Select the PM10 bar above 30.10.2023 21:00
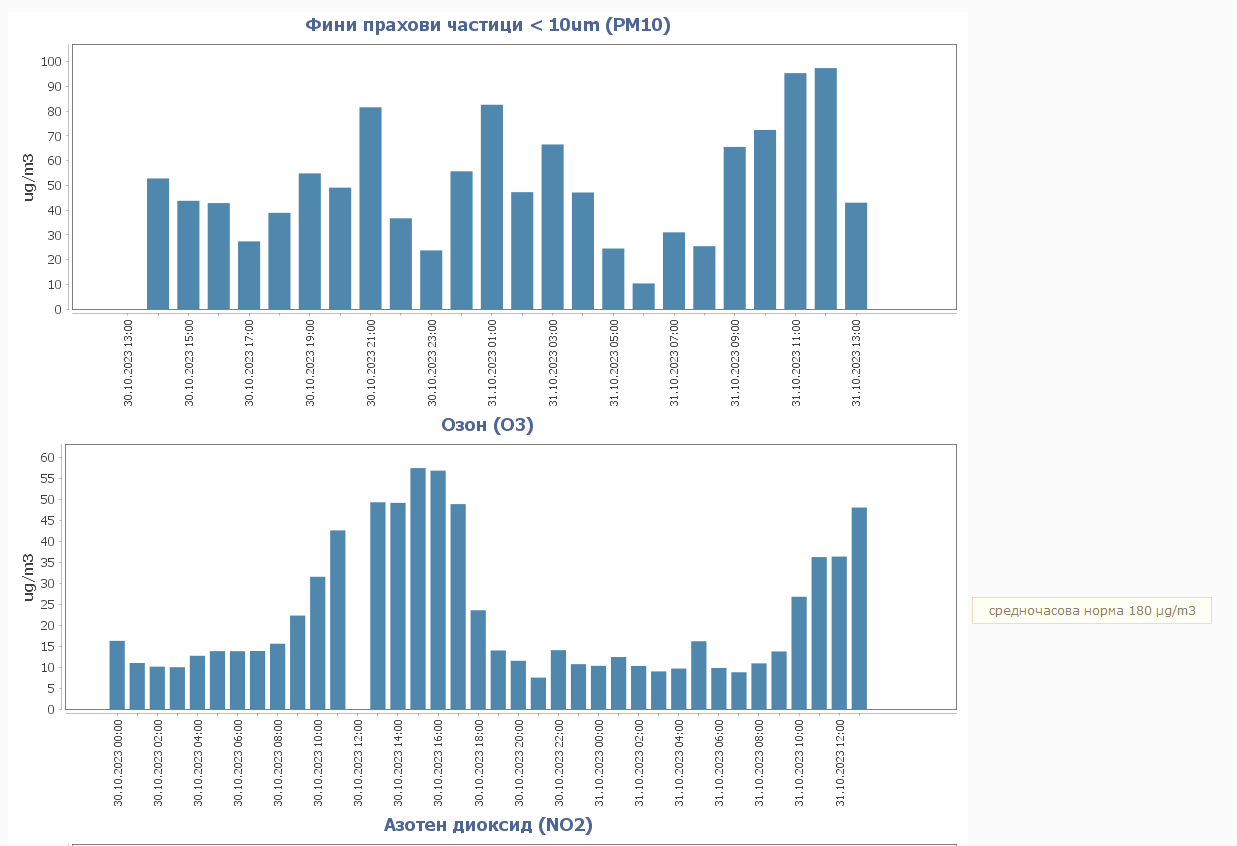 tap(370, 208)
